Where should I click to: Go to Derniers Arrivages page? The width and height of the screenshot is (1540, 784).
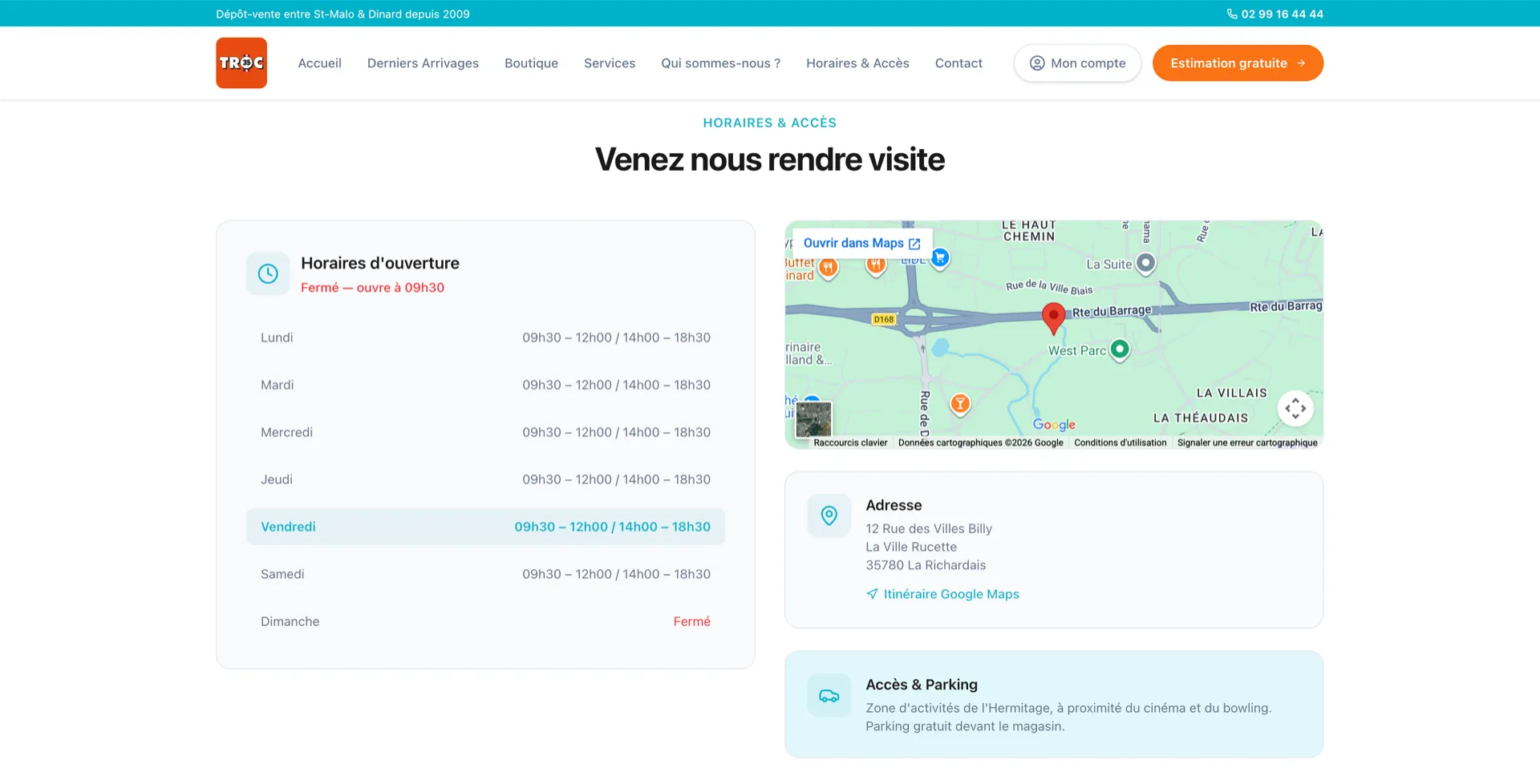(x=423, y=63)
